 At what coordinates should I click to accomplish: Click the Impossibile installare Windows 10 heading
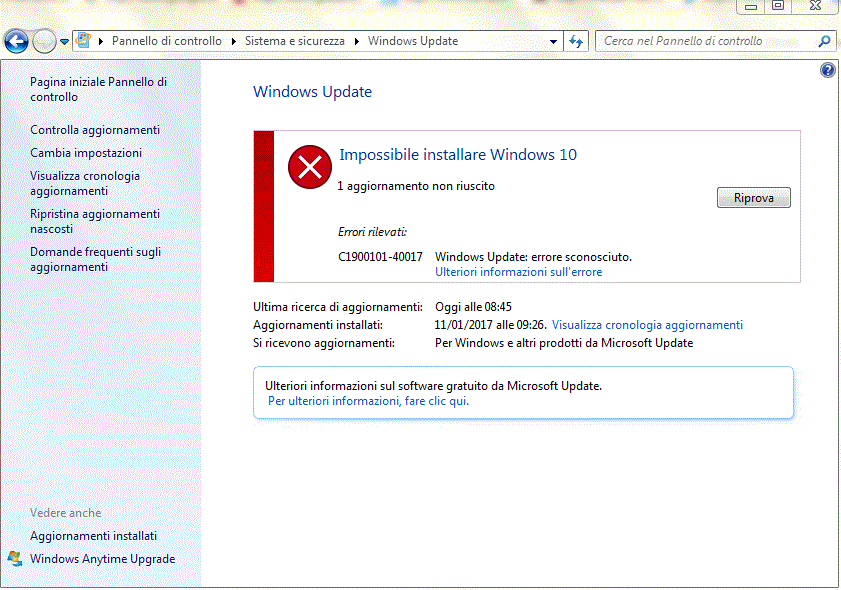pos(458,154)
